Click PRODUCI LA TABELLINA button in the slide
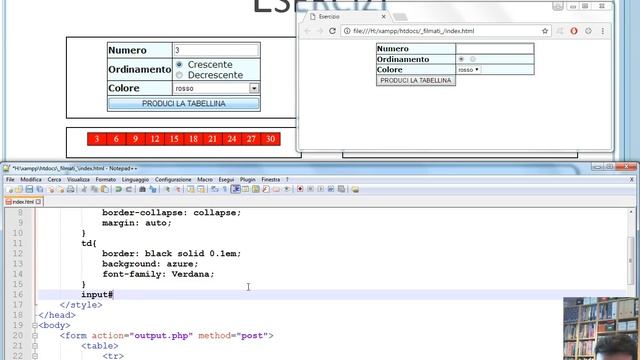Screen dimensions: 640x360 coord(184,104)
